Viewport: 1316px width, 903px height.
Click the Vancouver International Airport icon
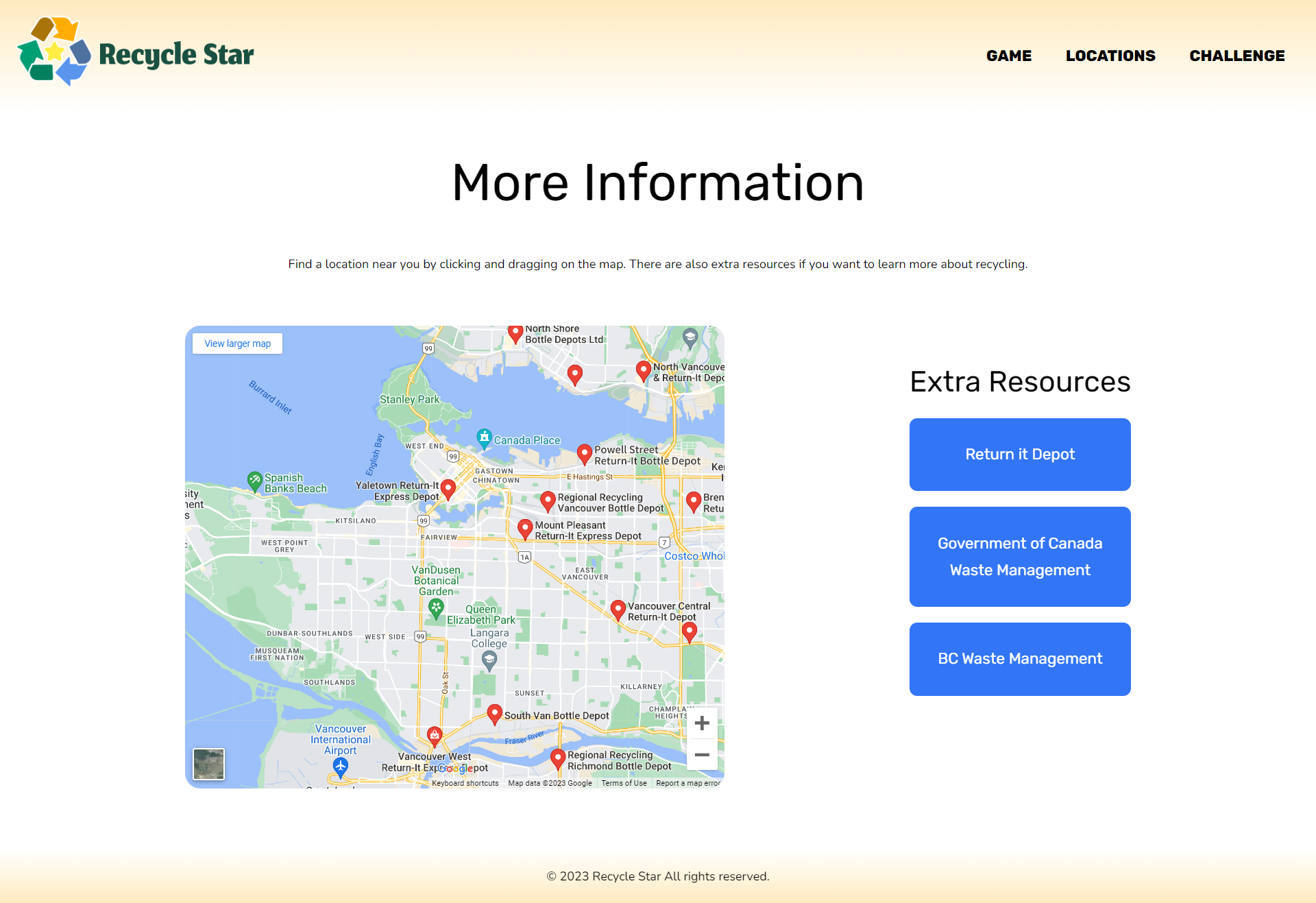tap(340, 767)
